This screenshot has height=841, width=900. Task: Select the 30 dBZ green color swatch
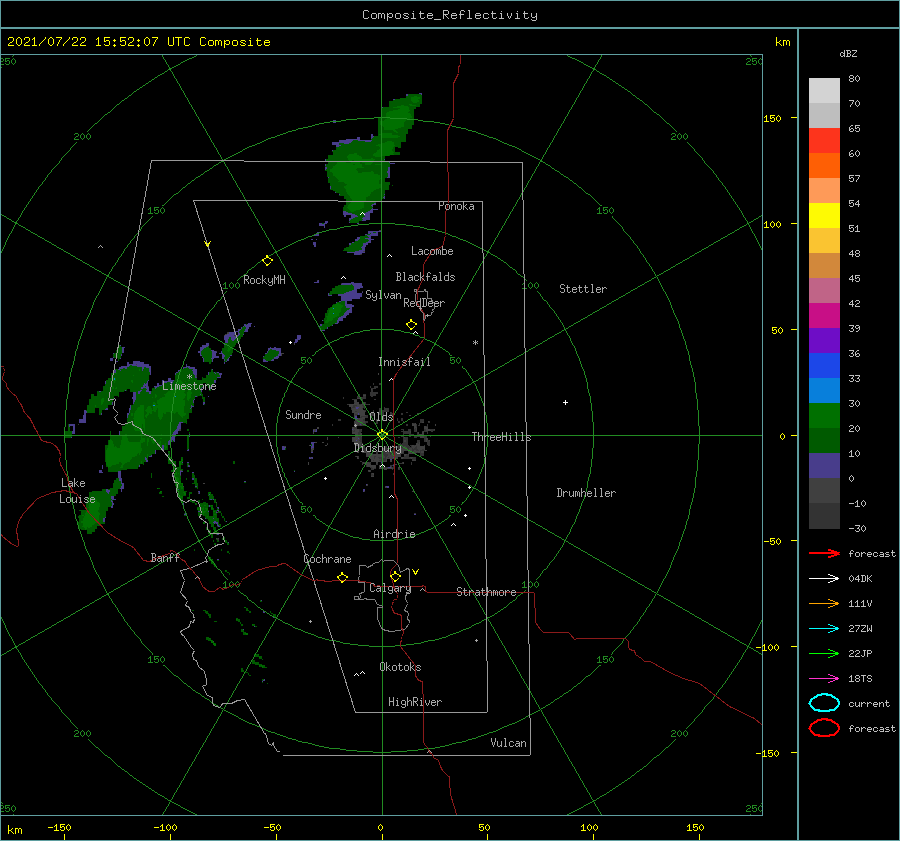coord(824,416)
